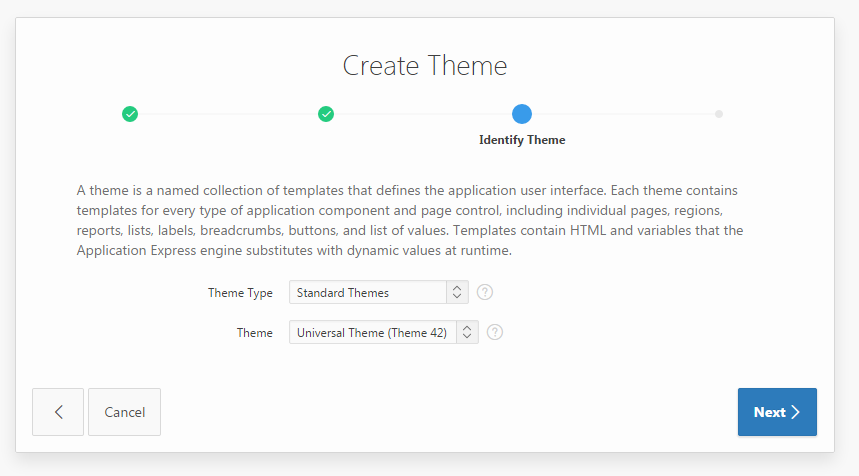Select the blue current step circle
Viewport: 859px width, 476px height.
[x=521, y=114]
